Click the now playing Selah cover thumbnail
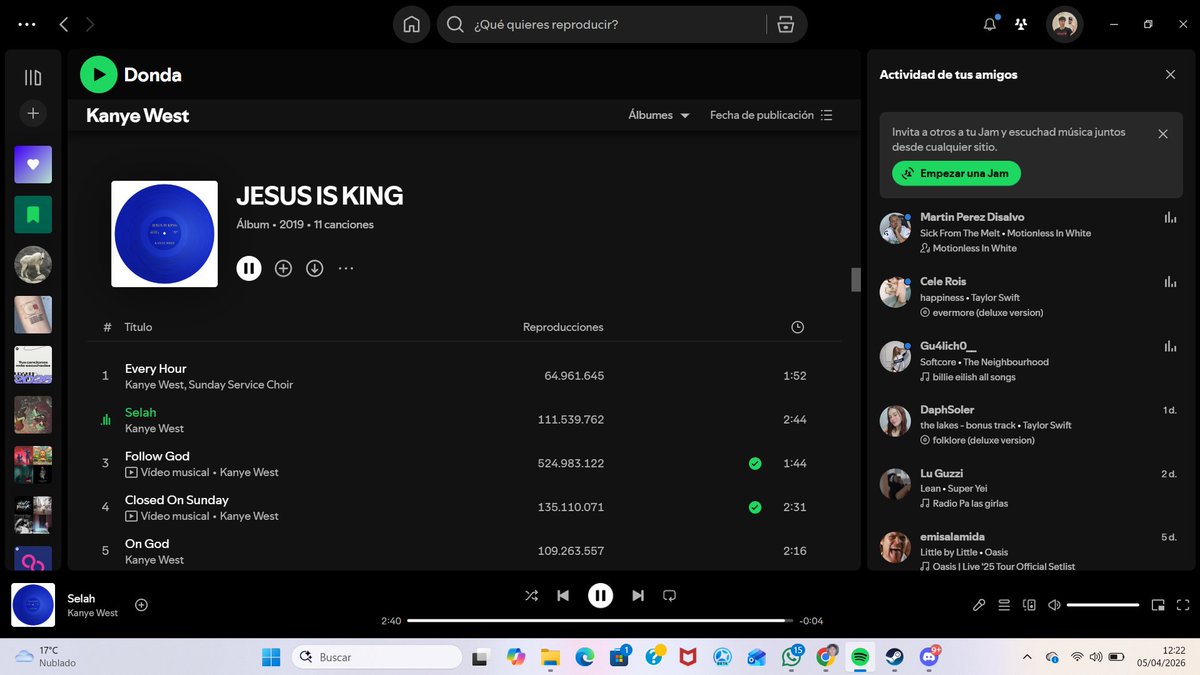This screenshot has height=675, width=1200. 33,605
